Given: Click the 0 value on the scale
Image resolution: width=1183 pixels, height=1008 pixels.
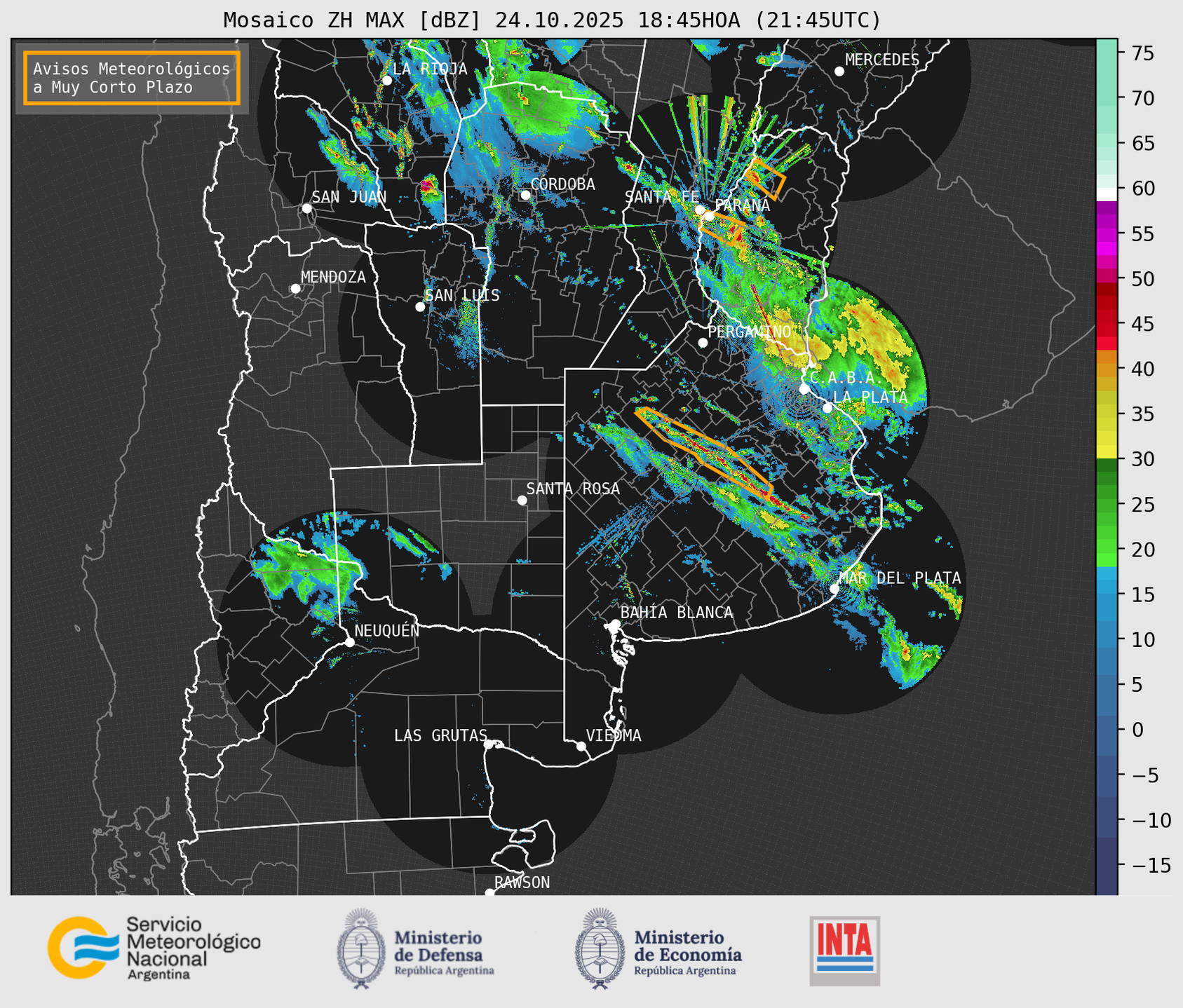Looking at the screenshot, I should pos(1137,730).
